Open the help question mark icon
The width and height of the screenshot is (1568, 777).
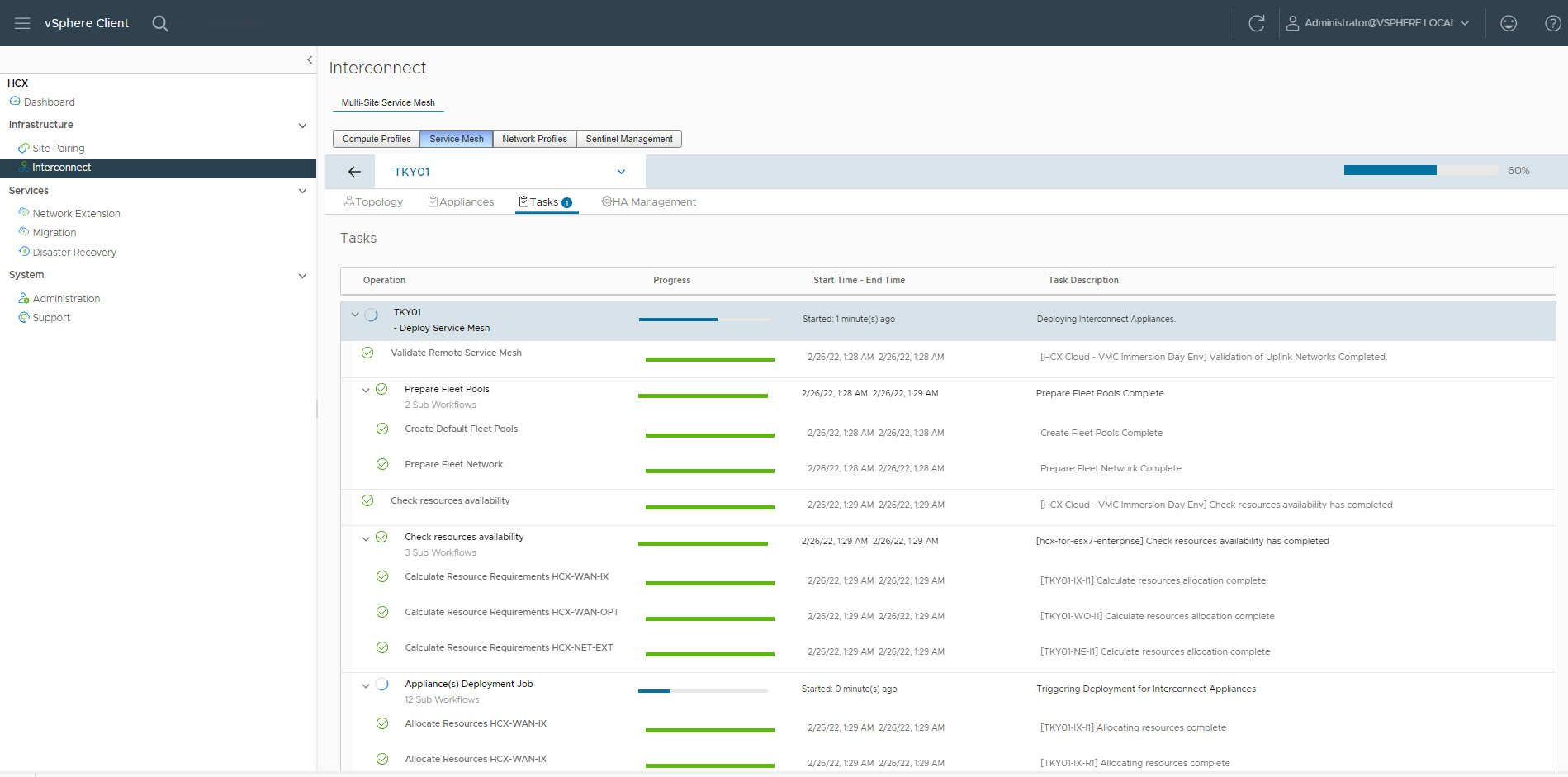tap(1553, 23)
